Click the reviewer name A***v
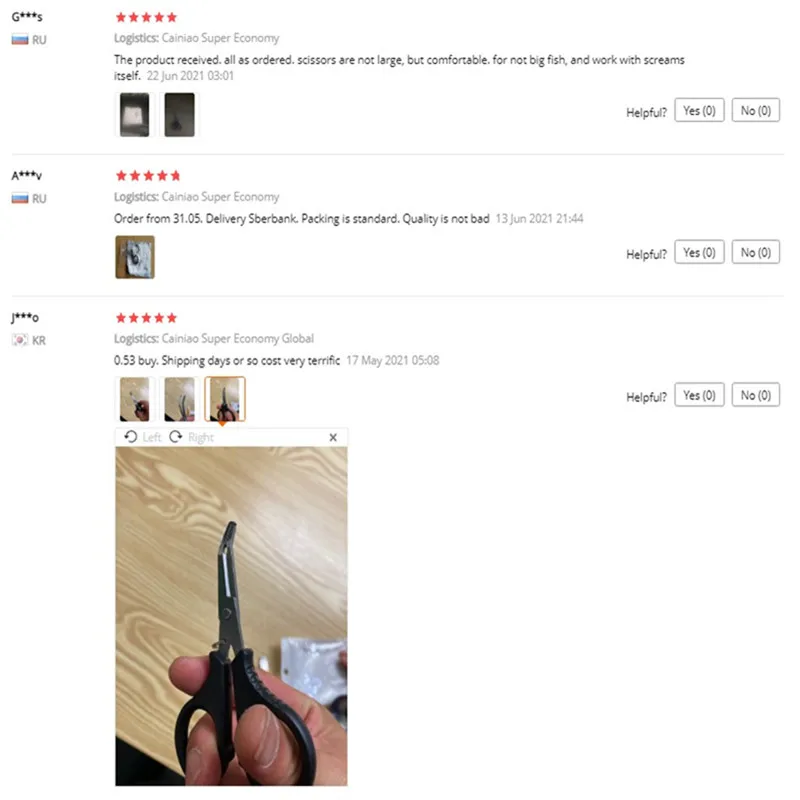The width and height of the screenshot is (800, 800). point(27,176)
